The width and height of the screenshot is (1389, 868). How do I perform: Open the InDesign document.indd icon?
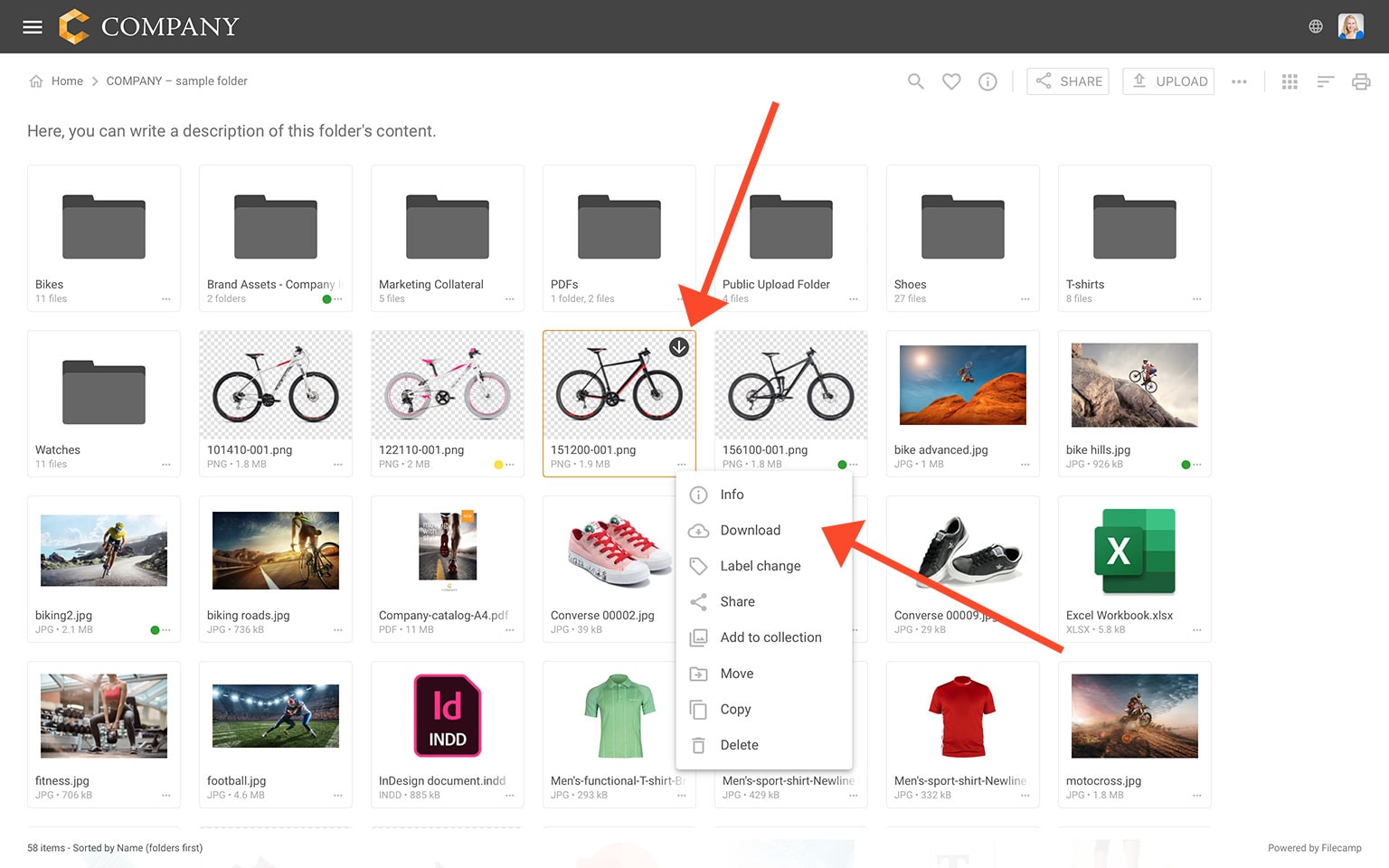(448, 715)
